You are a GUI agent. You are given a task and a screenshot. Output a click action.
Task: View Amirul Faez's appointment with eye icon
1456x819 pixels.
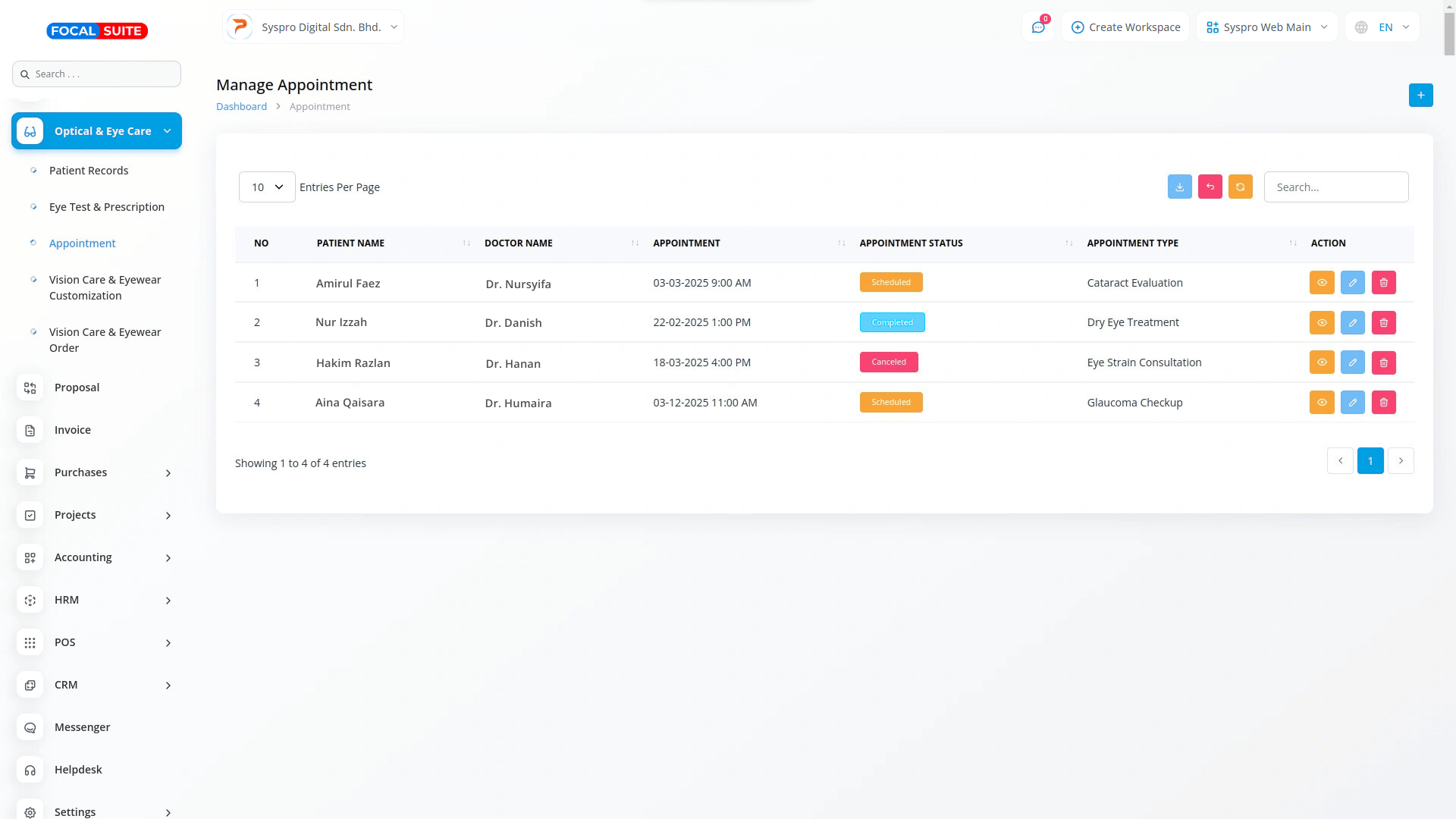point(1321,283)
